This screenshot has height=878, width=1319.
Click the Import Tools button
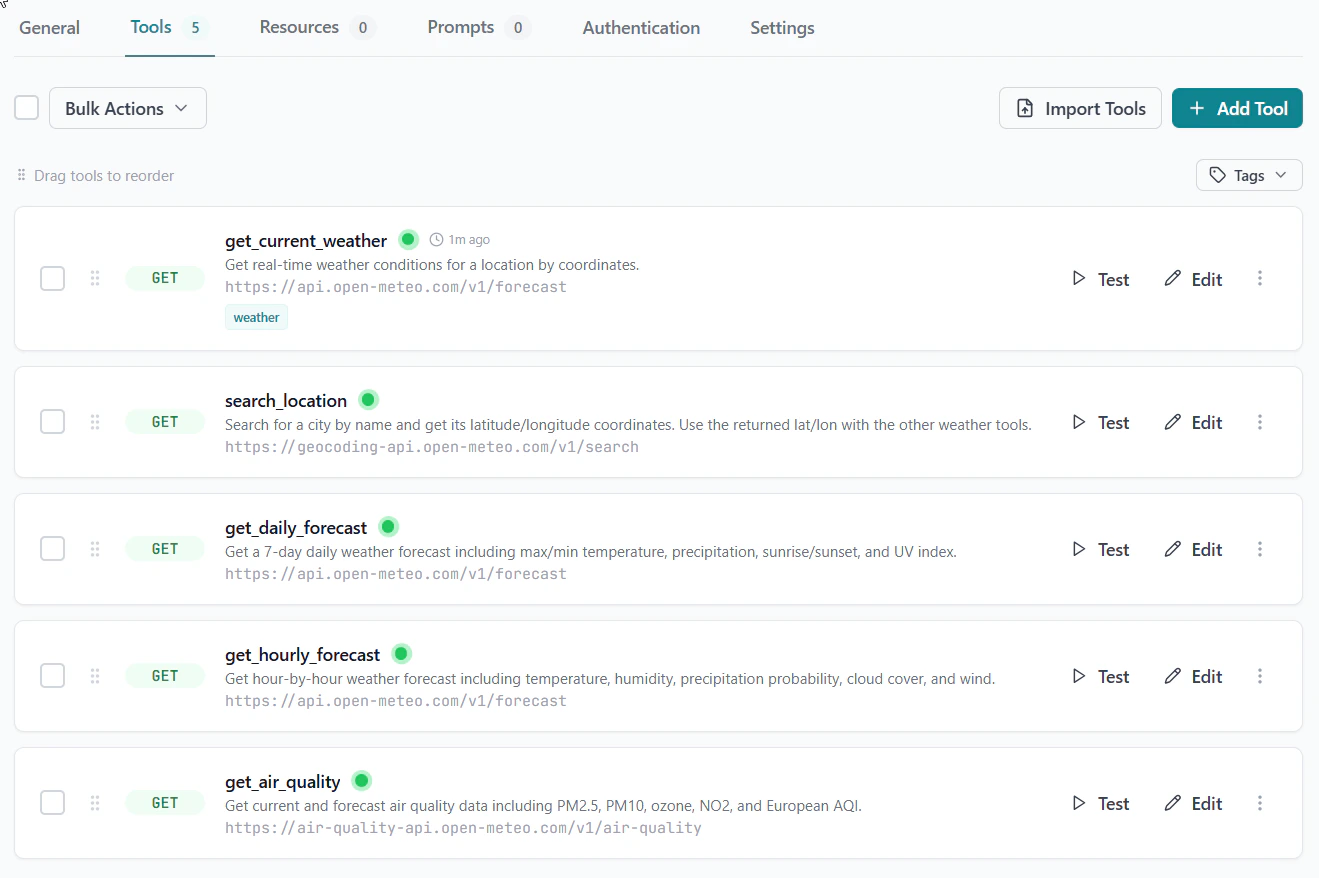(1080, 108)
